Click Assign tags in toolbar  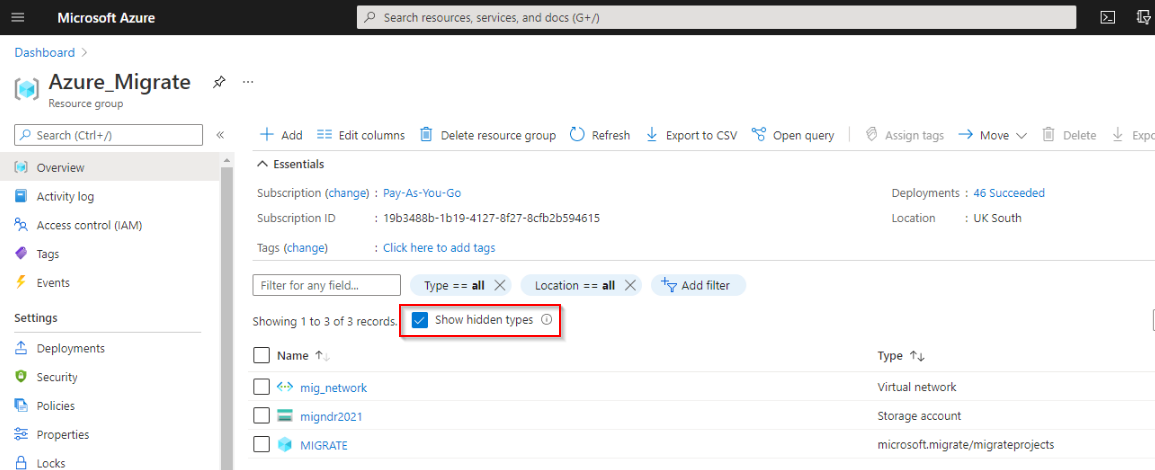pyautogui.click(x=905, y=135)
